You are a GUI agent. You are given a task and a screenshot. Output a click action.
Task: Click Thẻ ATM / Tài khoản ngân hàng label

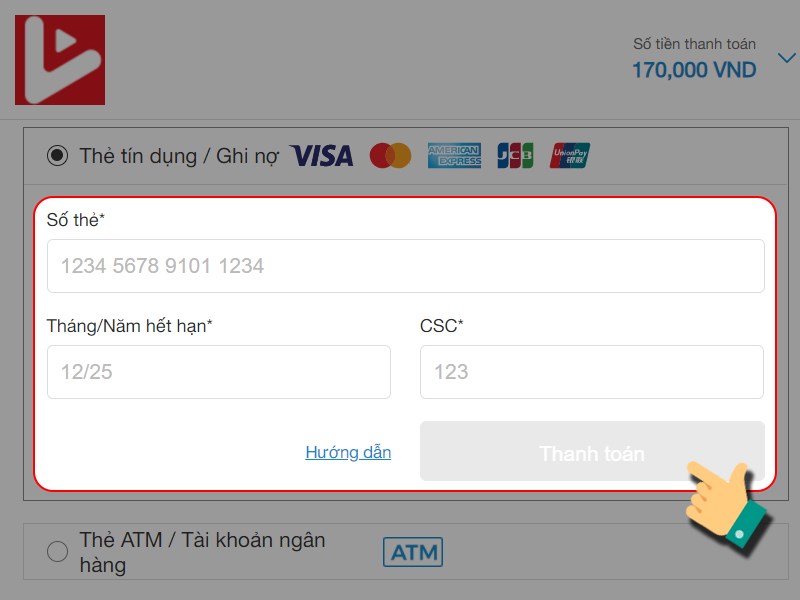pyautogui.click(x=202, y=552)
